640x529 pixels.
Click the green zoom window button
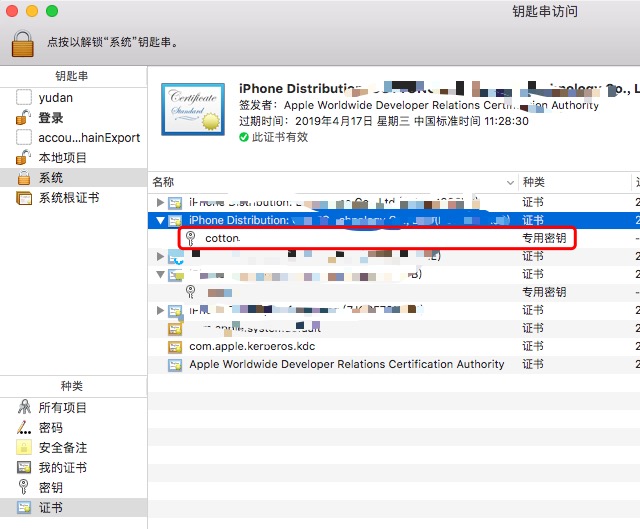(52, 11)
